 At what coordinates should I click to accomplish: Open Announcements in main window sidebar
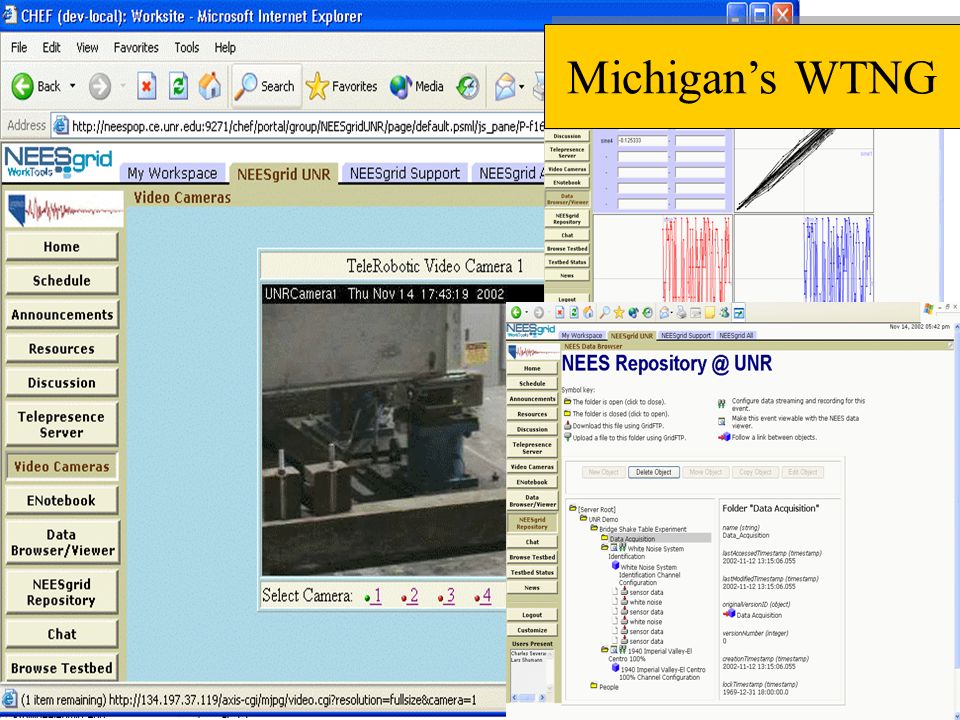click(x=62, y=315)
